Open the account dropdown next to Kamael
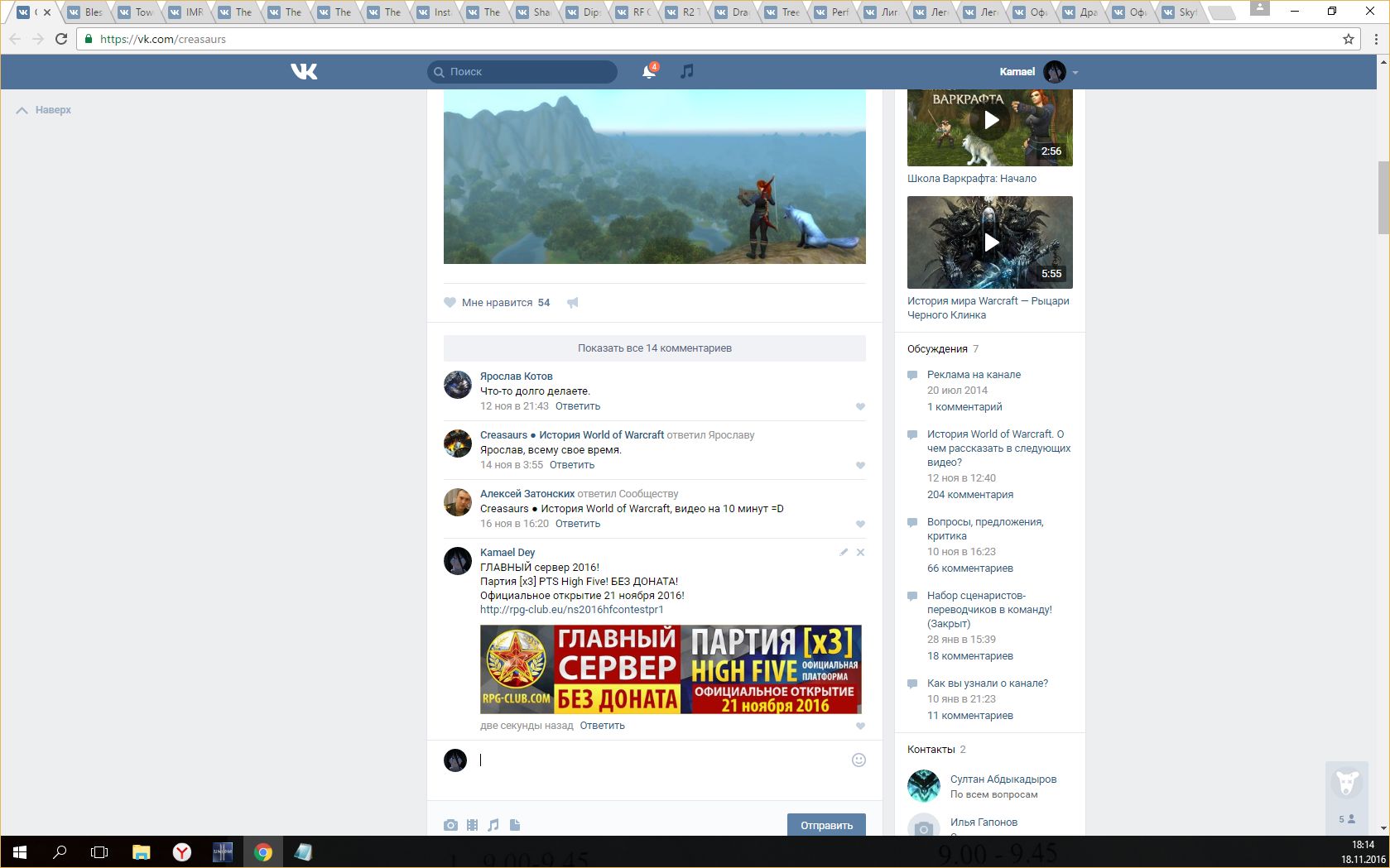 (x=1075, y=73)
